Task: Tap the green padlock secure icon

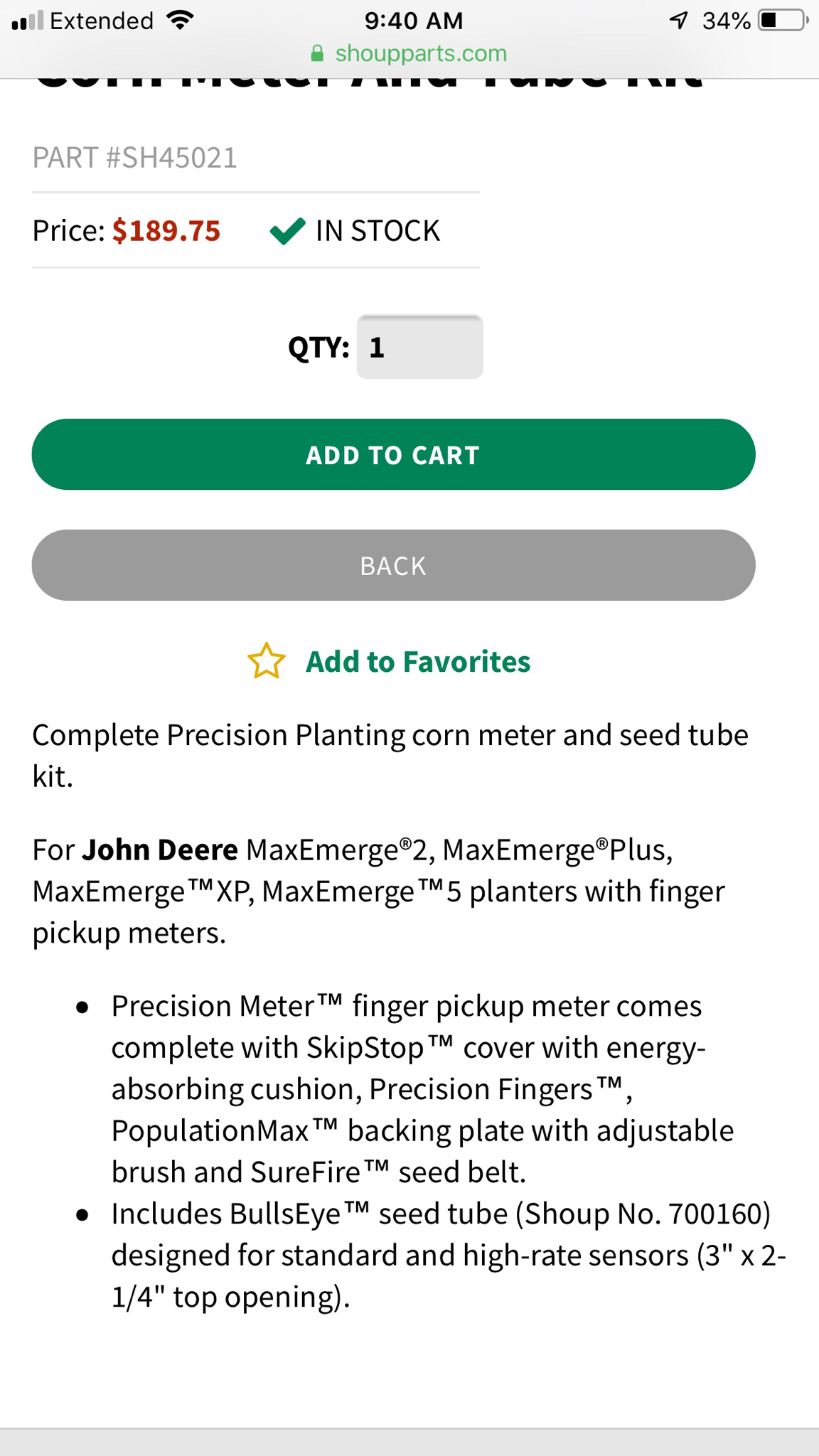Action: click(317, 53)
